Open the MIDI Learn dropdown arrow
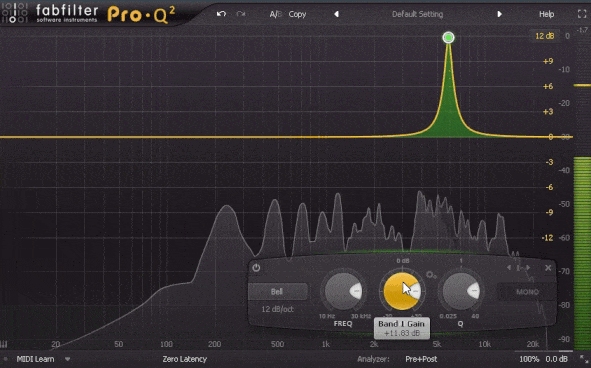The image size is (591, 368). pos(67,359)
